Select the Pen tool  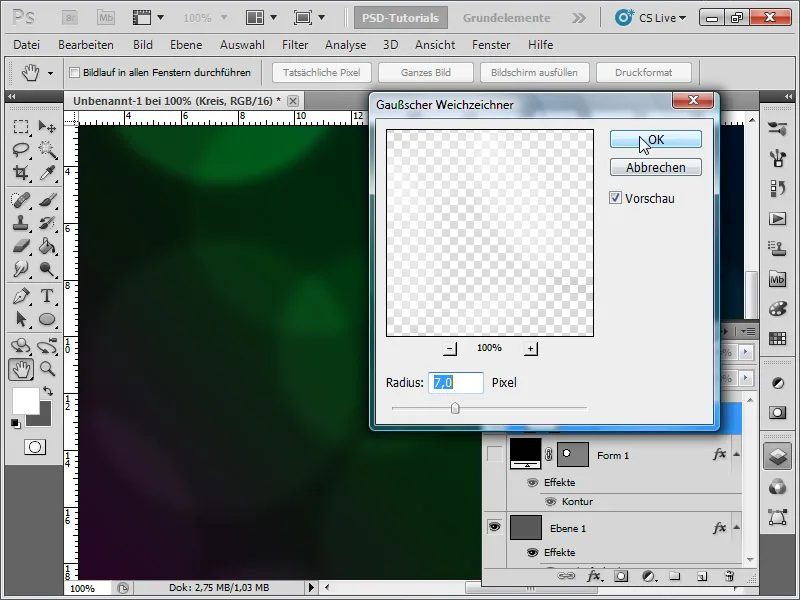20,296
